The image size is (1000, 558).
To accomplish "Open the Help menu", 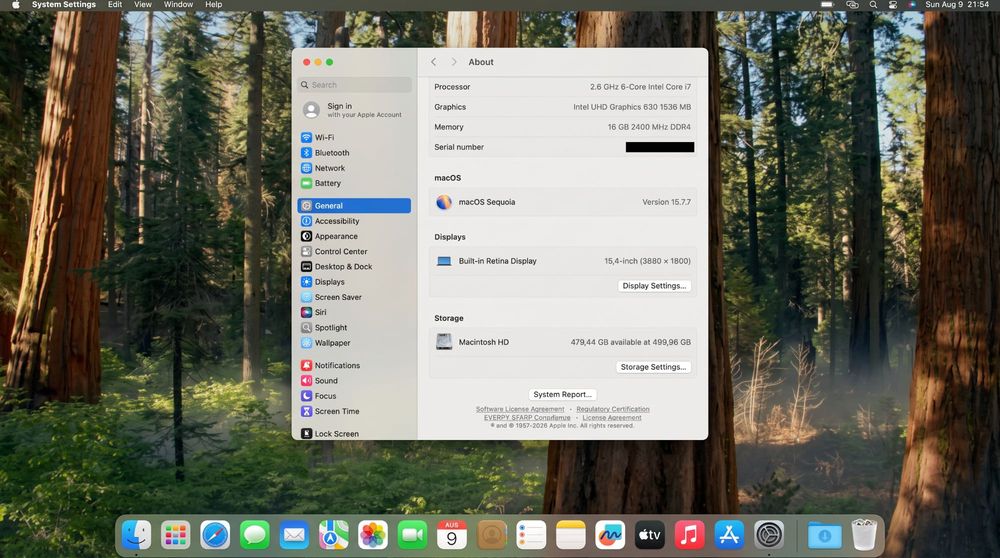I will 214,4.
